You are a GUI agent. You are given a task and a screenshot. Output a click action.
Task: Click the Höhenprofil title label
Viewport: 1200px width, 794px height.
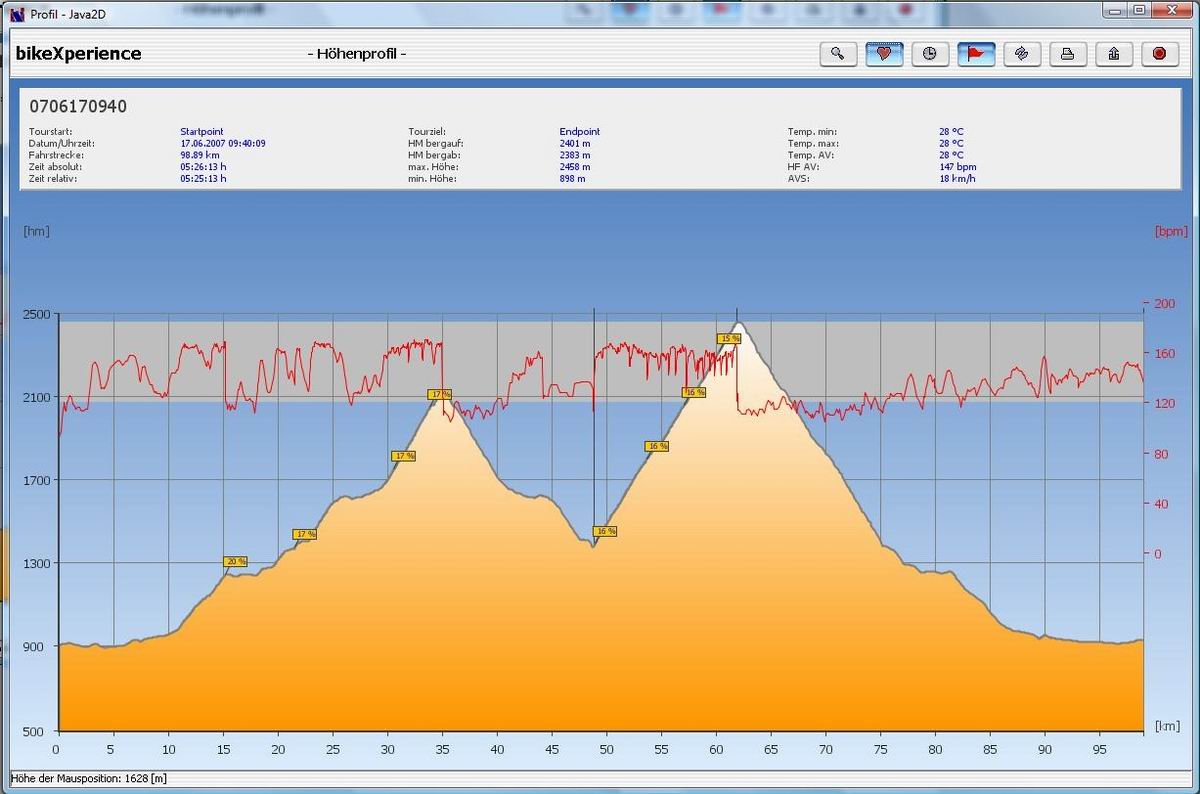356,54
